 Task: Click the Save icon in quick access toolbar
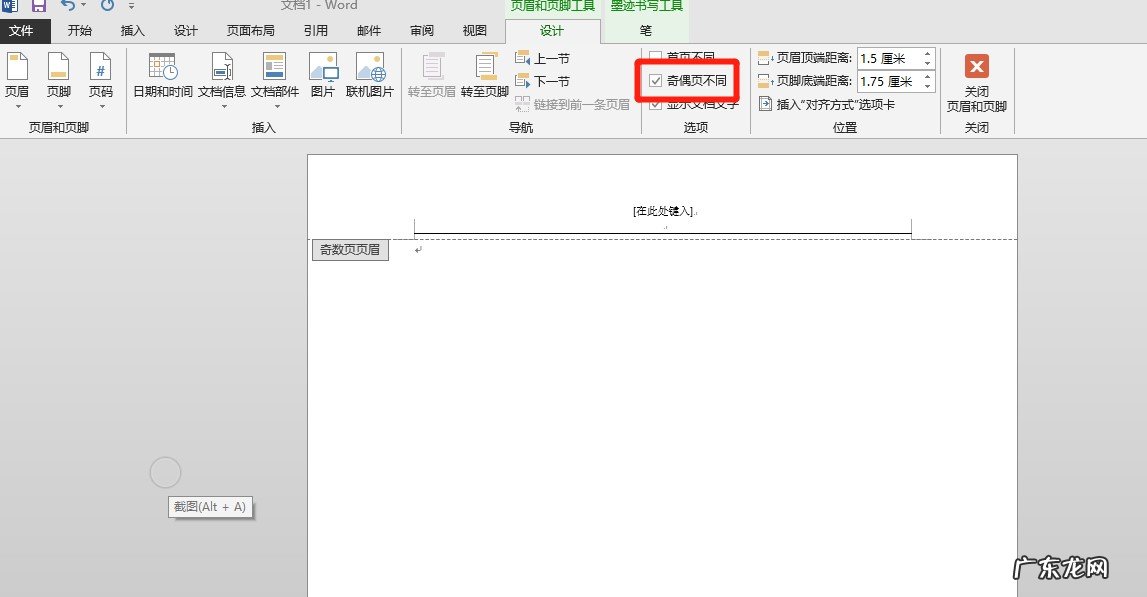pos(39,5)
